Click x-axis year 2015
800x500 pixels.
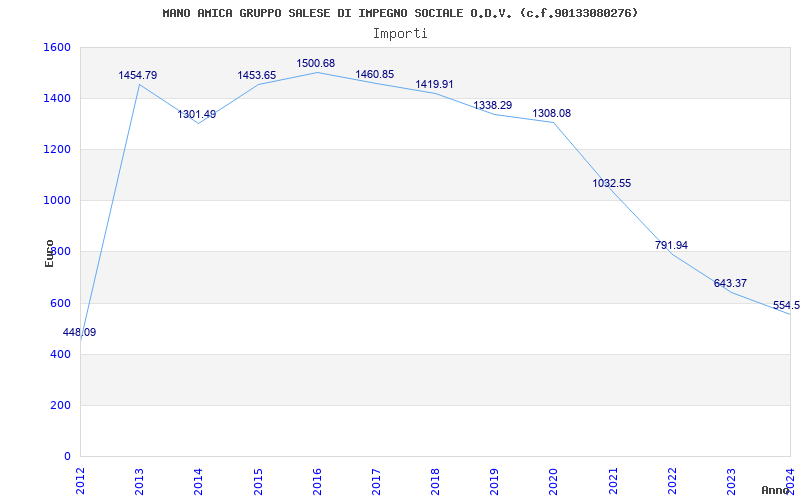coord(258,481)
